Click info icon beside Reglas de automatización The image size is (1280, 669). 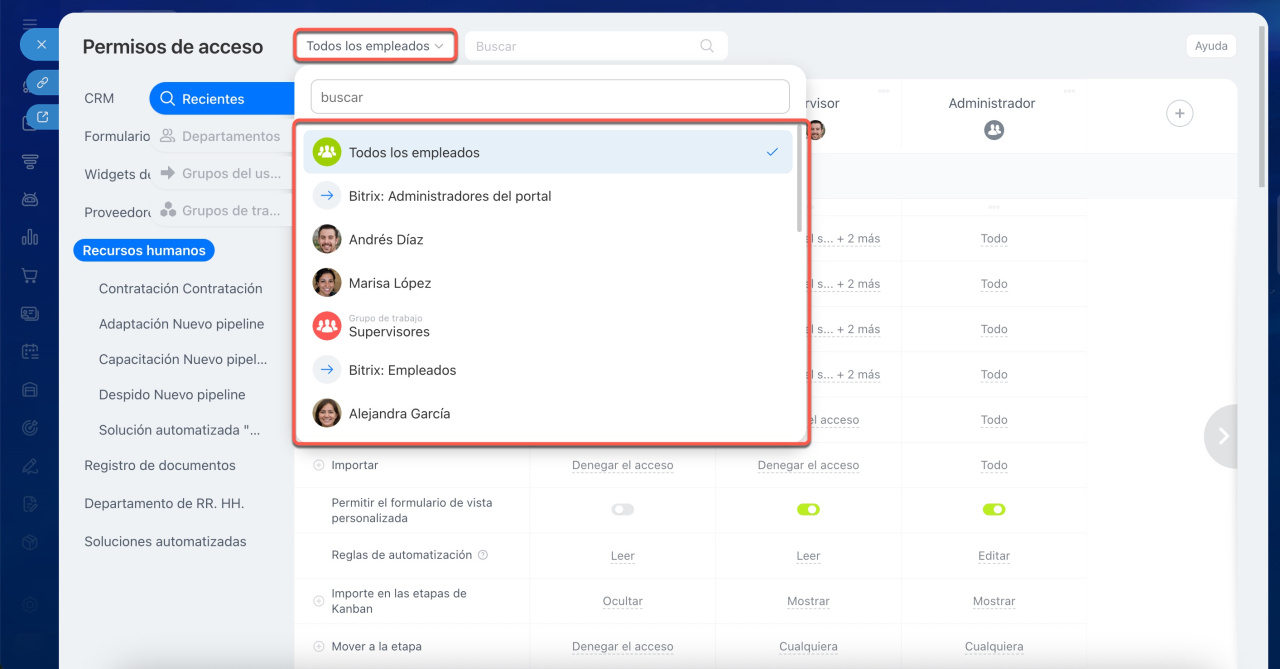pos(483,555)
